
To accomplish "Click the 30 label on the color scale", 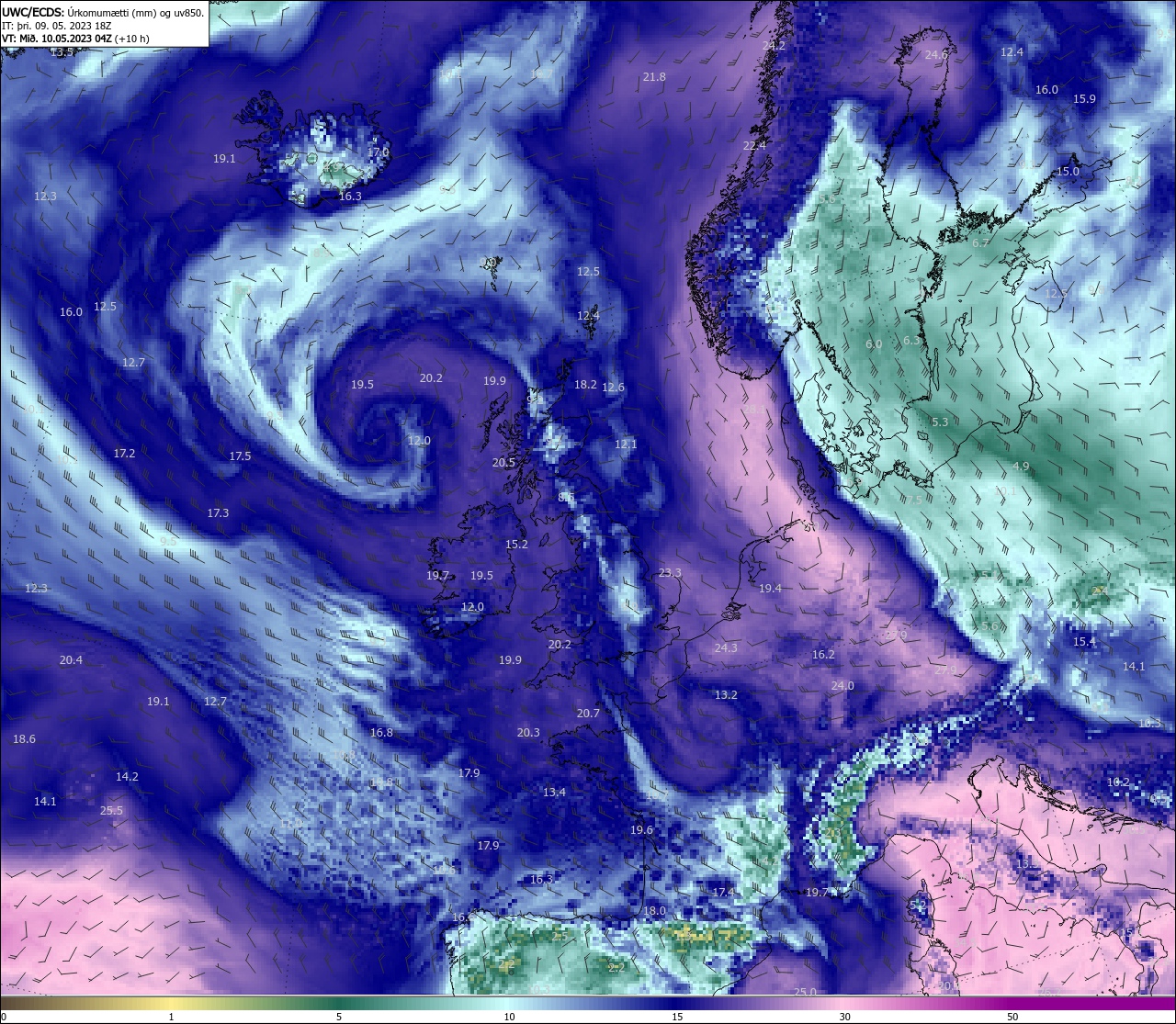I will (x=844, y=1017).
